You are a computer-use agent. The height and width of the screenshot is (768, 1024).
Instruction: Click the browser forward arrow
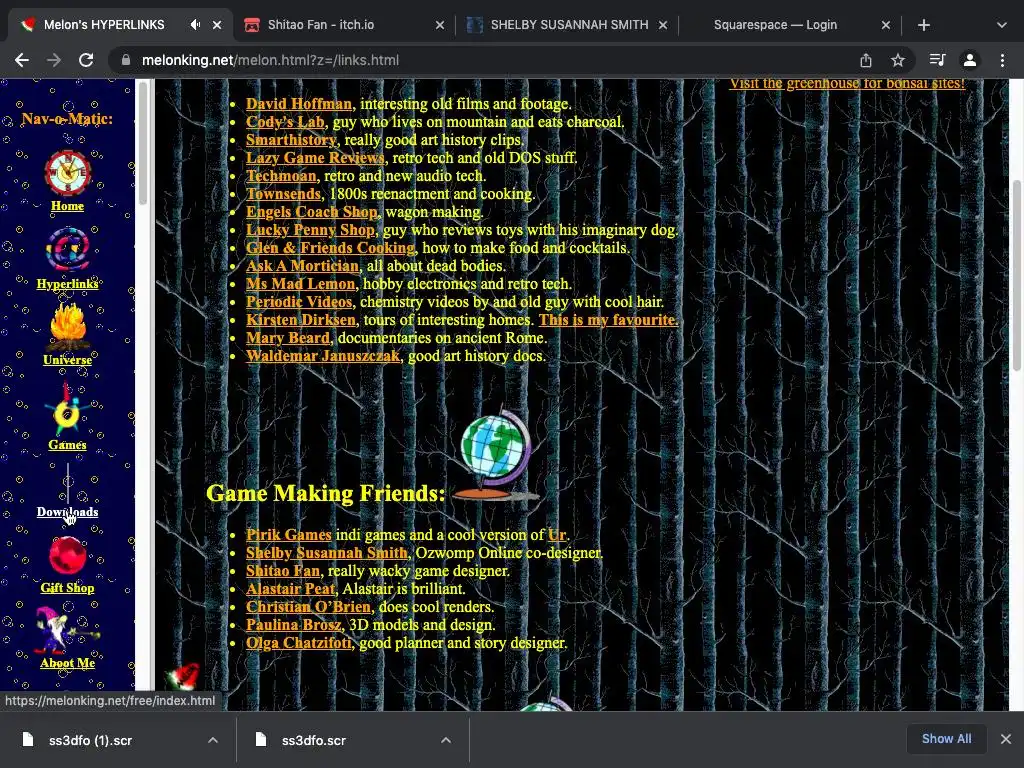(54, 60)
